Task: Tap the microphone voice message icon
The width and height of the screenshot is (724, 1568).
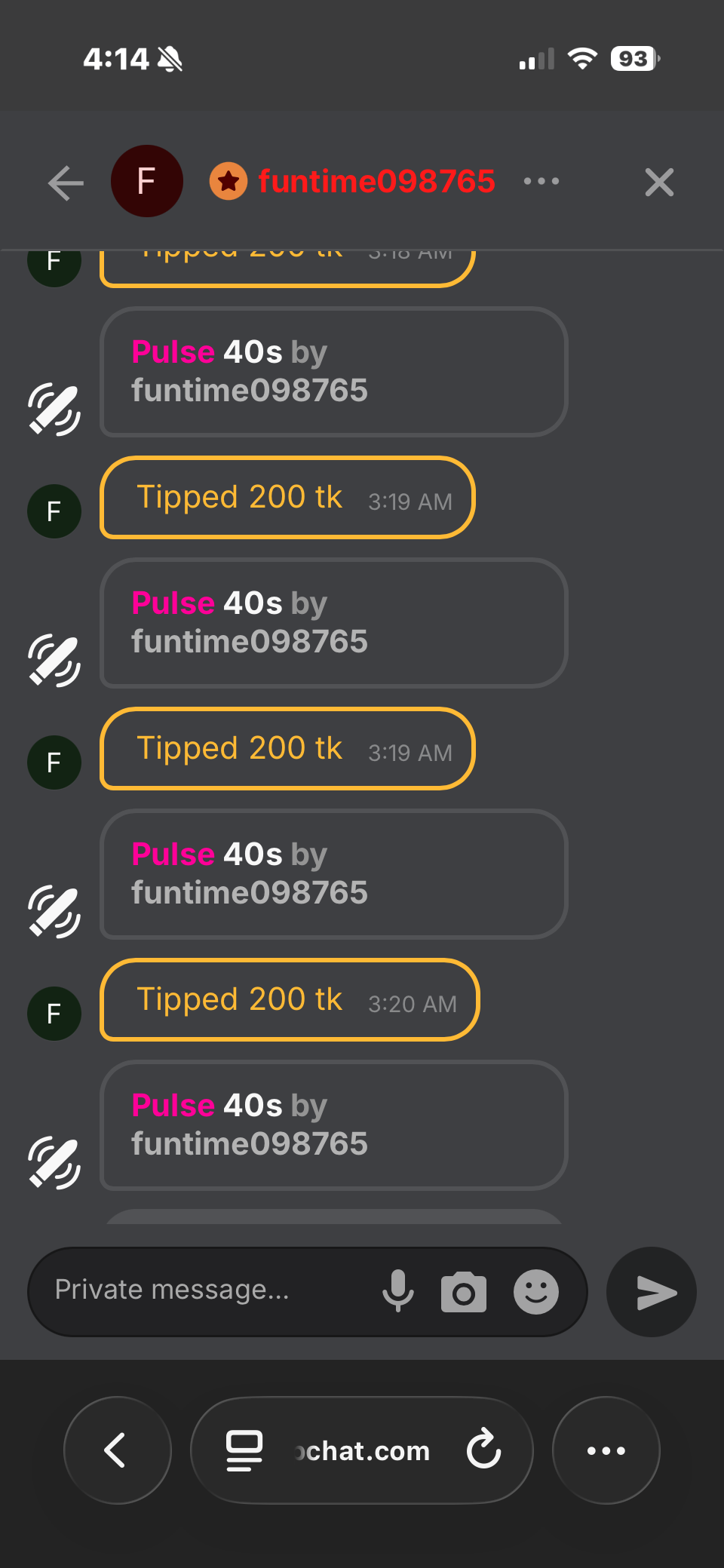Action: point(397,1291)
